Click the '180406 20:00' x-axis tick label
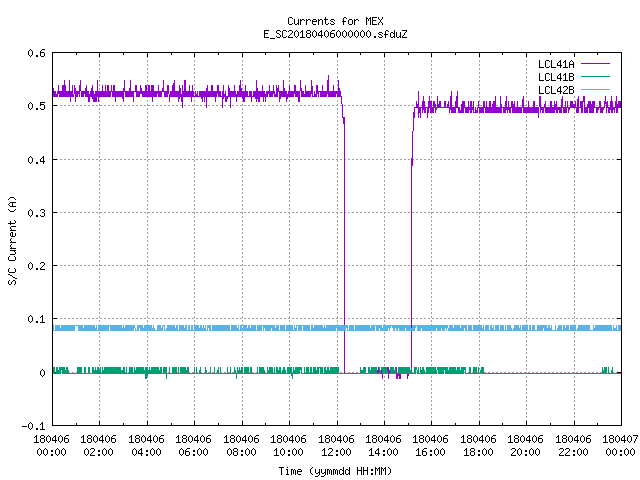The height and width of the screenshot is (480, 640). pyautogui.click(x=526, y=446)
